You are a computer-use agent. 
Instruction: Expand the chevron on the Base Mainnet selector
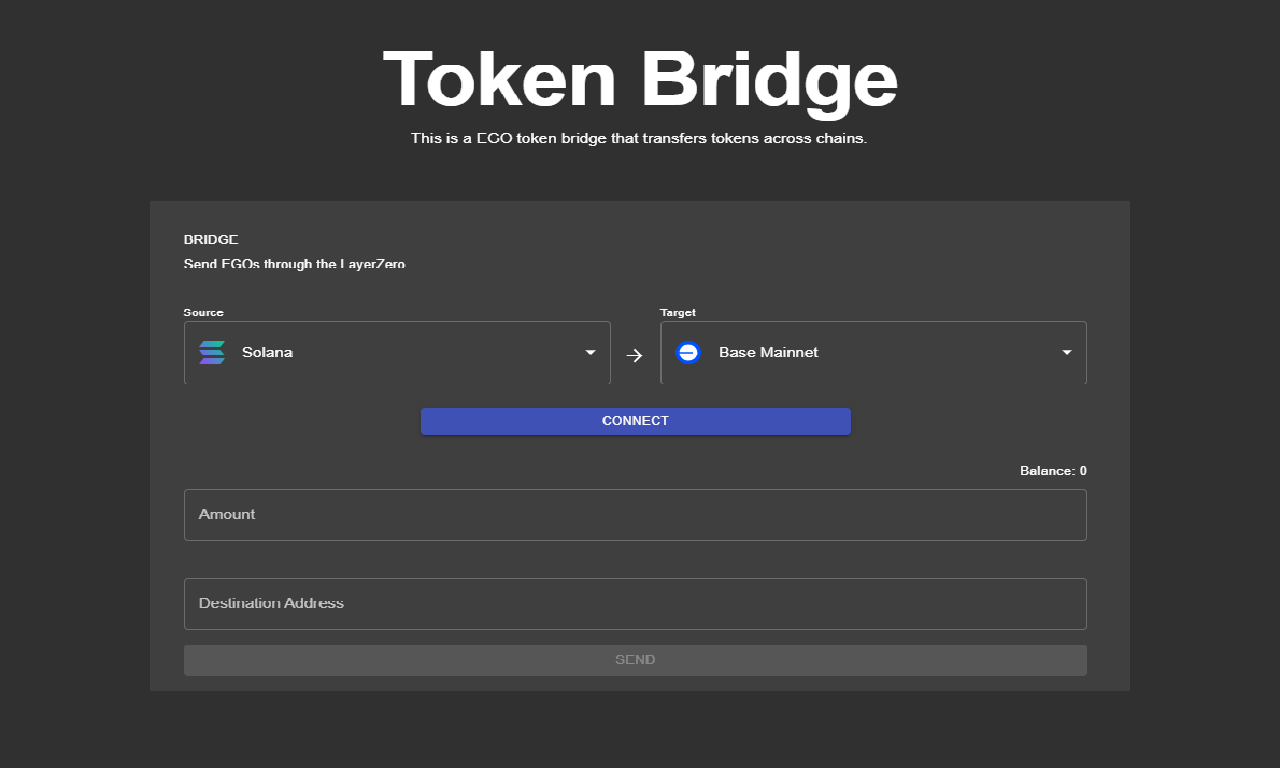pyautogui.click(x=1066, y=352)
